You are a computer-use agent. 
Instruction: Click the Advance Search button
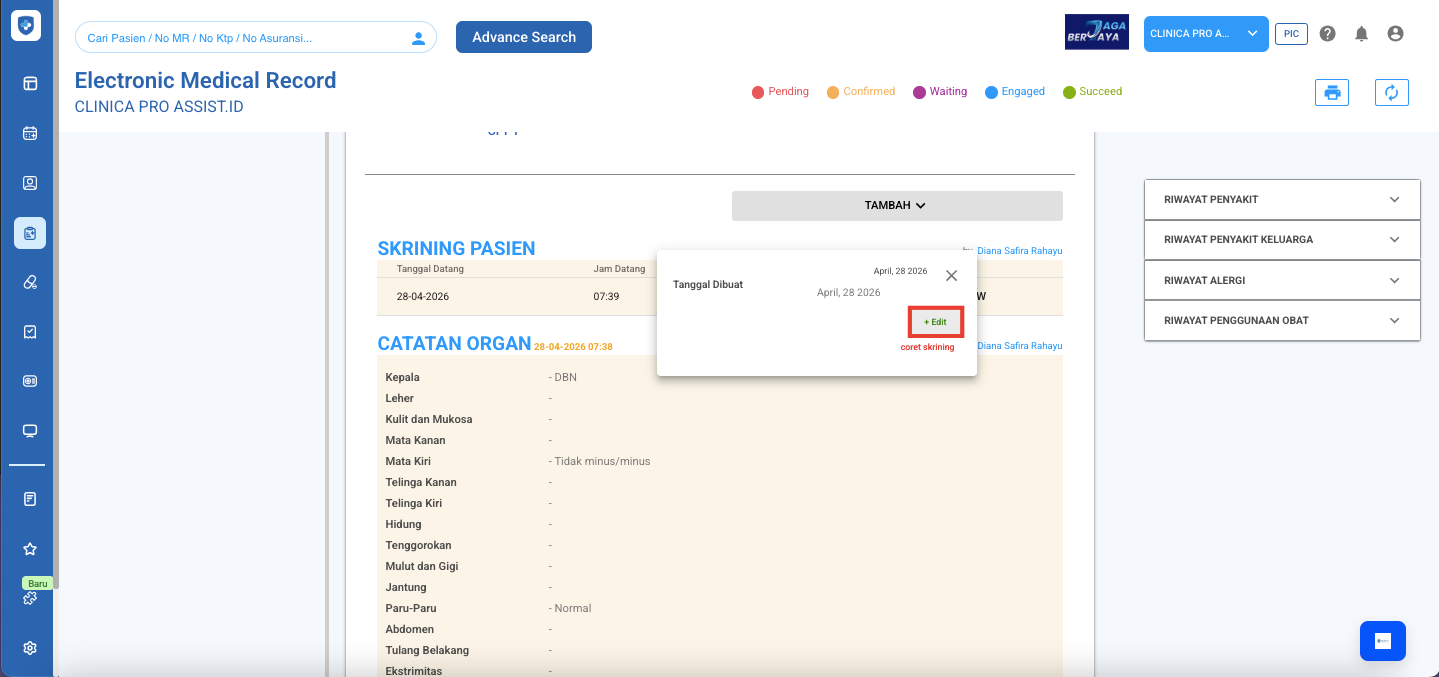tap(523, 37)
